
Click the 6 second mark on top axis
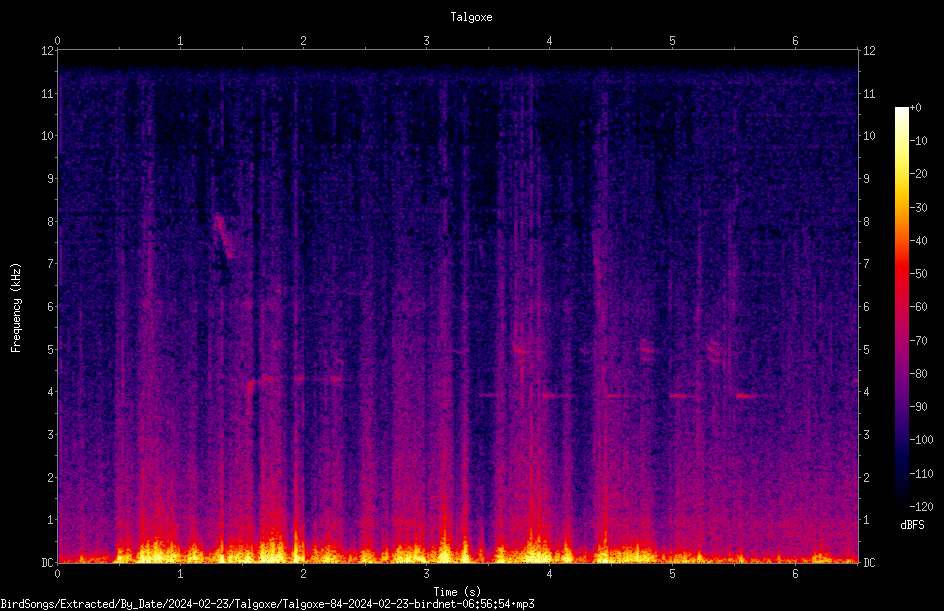(795, 41)
